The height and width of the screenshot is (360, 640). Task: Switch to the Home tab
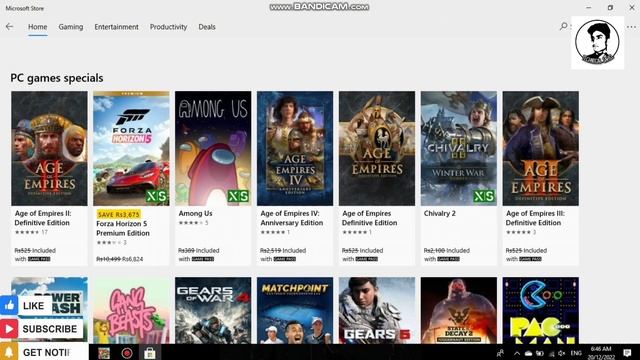[x=38, y=27]
